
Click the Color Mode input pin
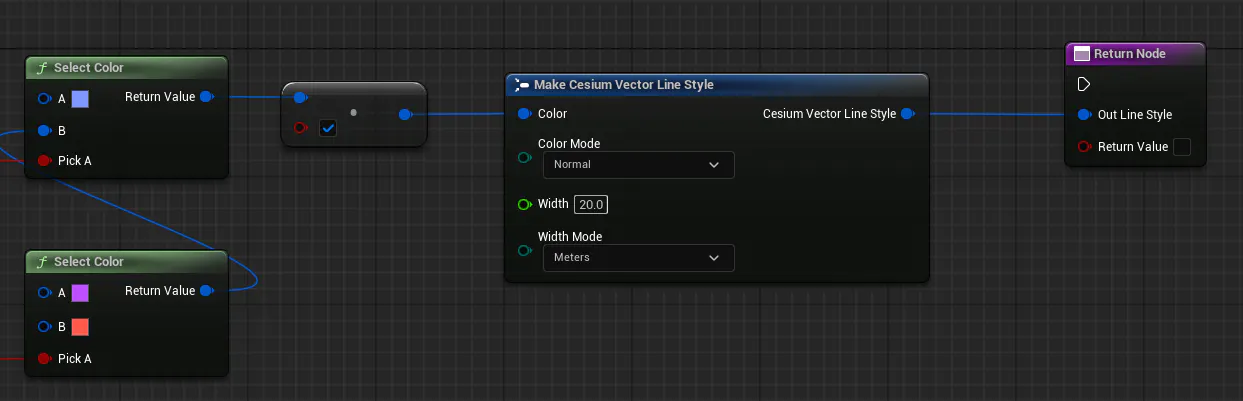point(525,157)
